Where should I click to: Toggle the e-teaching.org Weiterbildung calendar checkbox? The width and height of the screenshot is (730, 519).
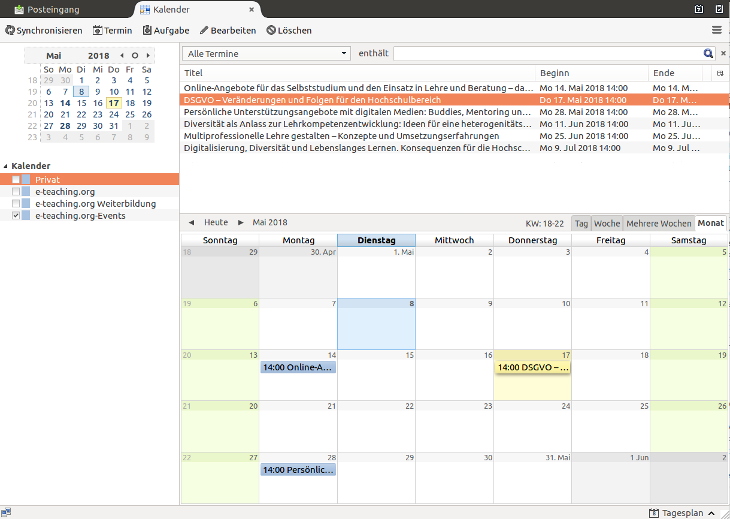pos(16,203)
